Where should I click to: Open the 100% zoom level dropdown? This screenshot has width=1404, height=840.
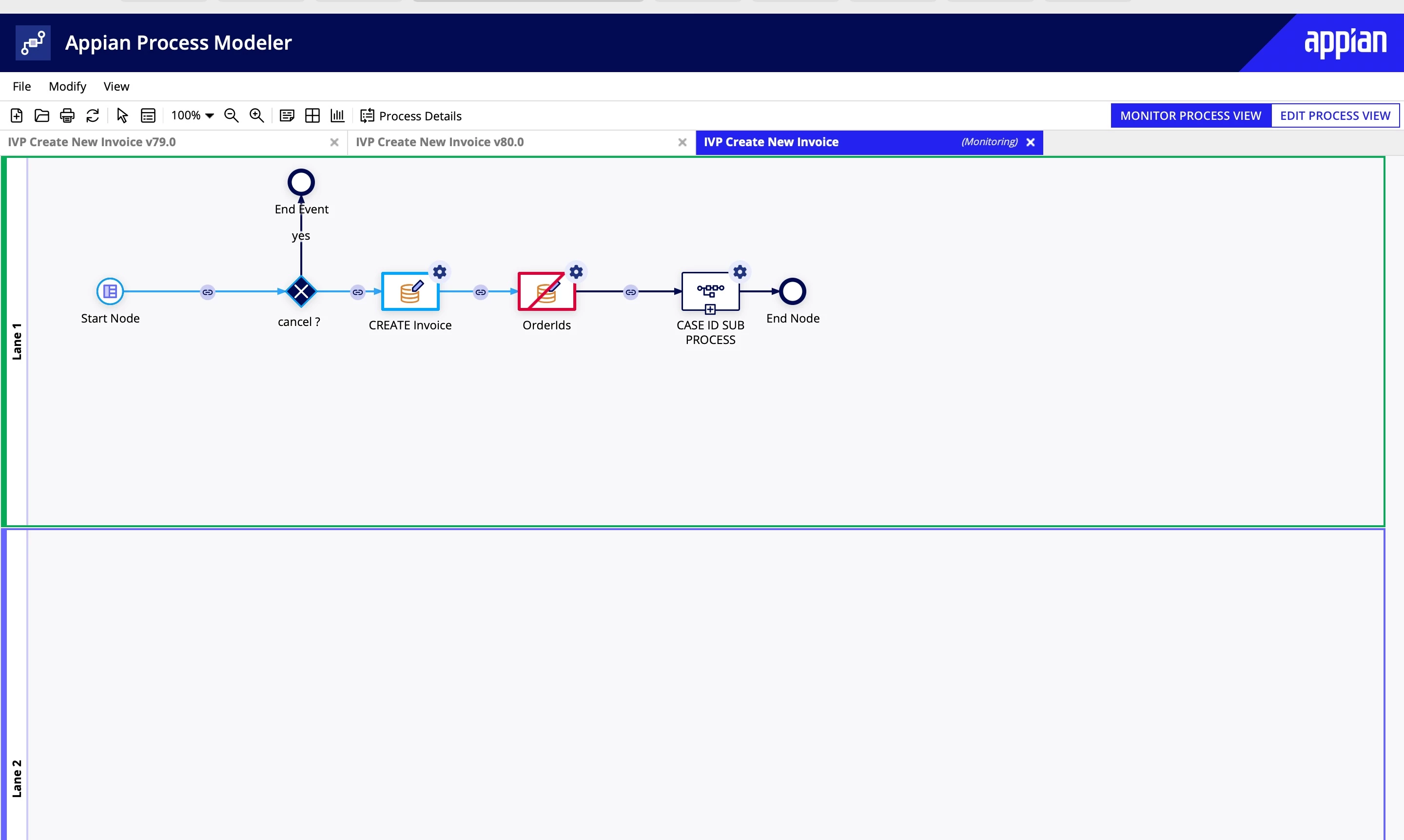click(x=193, y=115)
